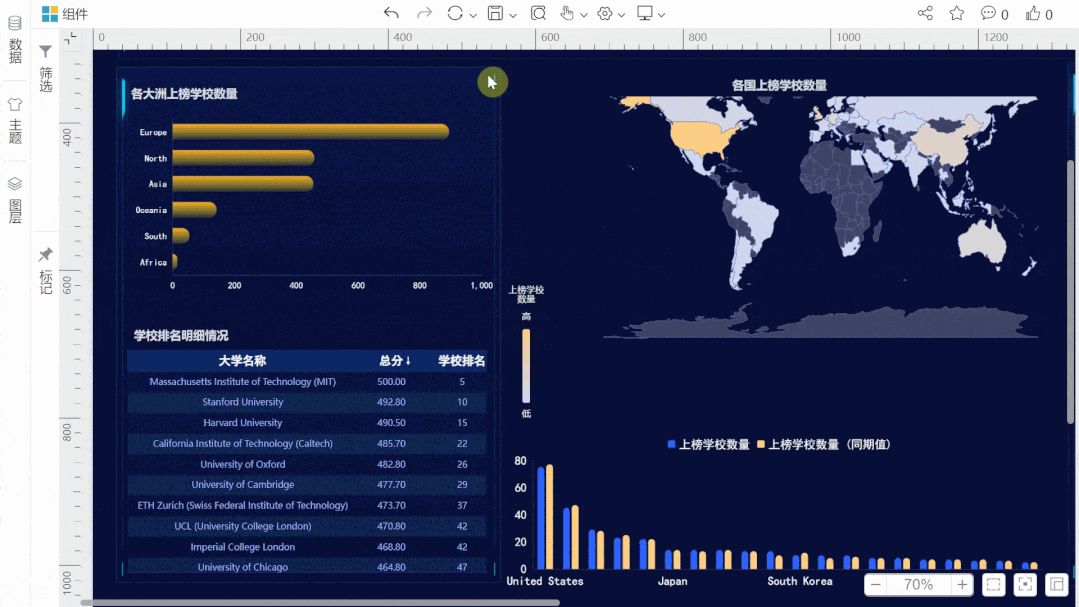The width and height of the screenshot is (1079, 607).
Task: Click the 70% zoom level field
Action: (918, 585)
